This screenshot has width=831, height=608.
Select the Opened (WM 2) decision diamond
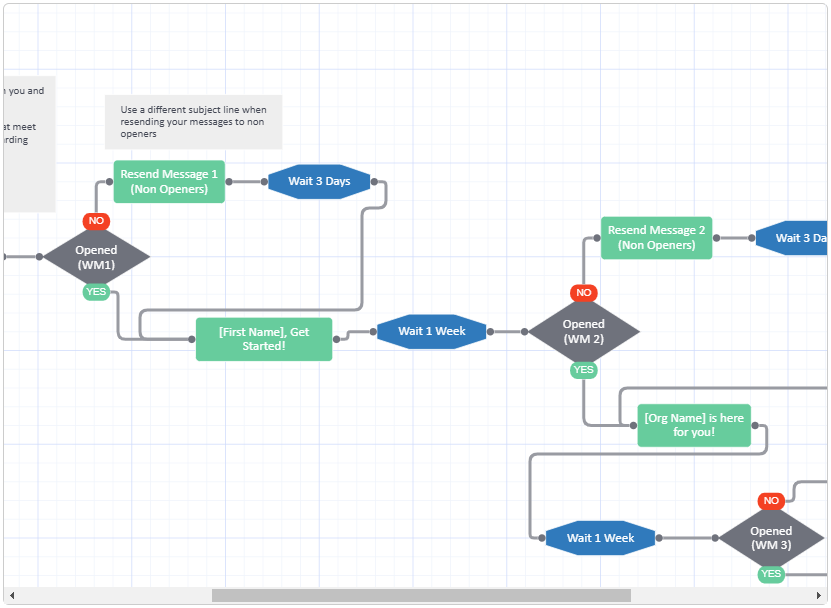coord(584,331)
